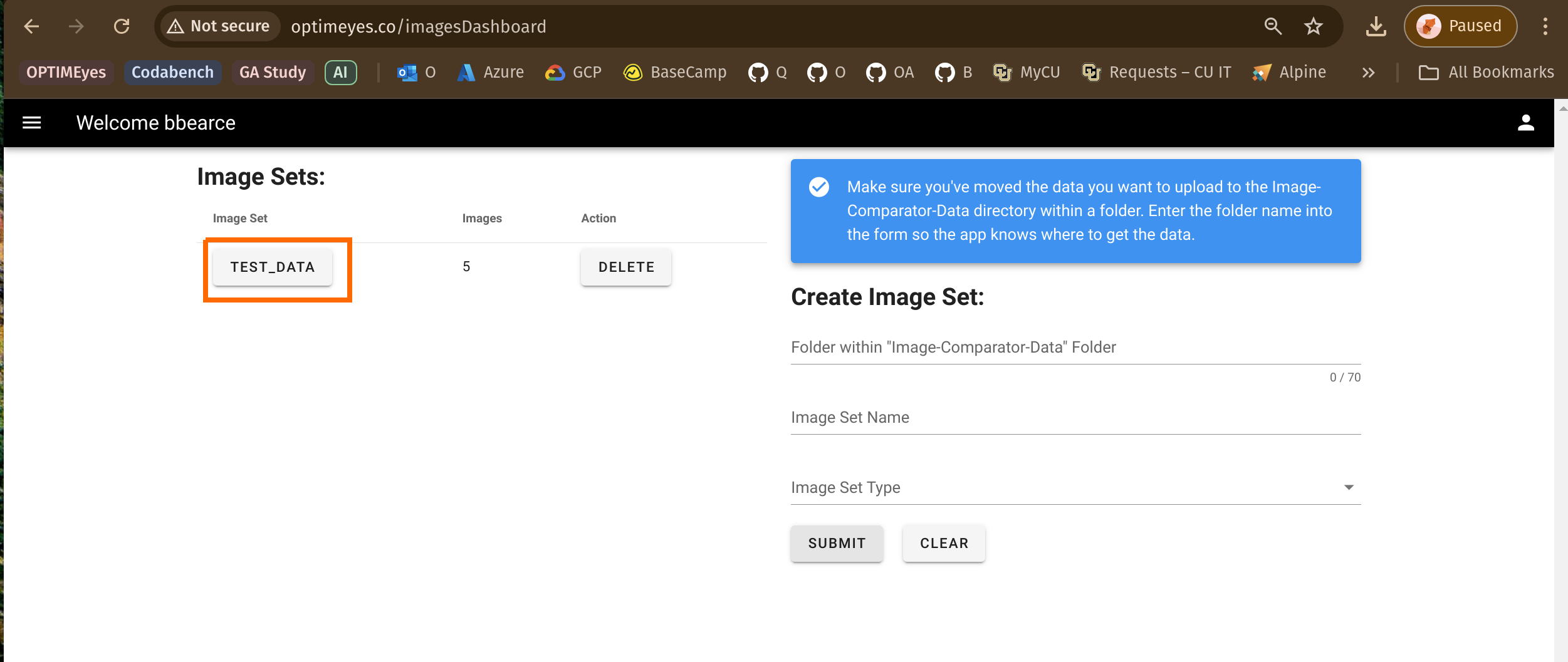Open the Requests – CU IT bookmark
This screenshot has width=1568, height=662.
coord(1157,73)
